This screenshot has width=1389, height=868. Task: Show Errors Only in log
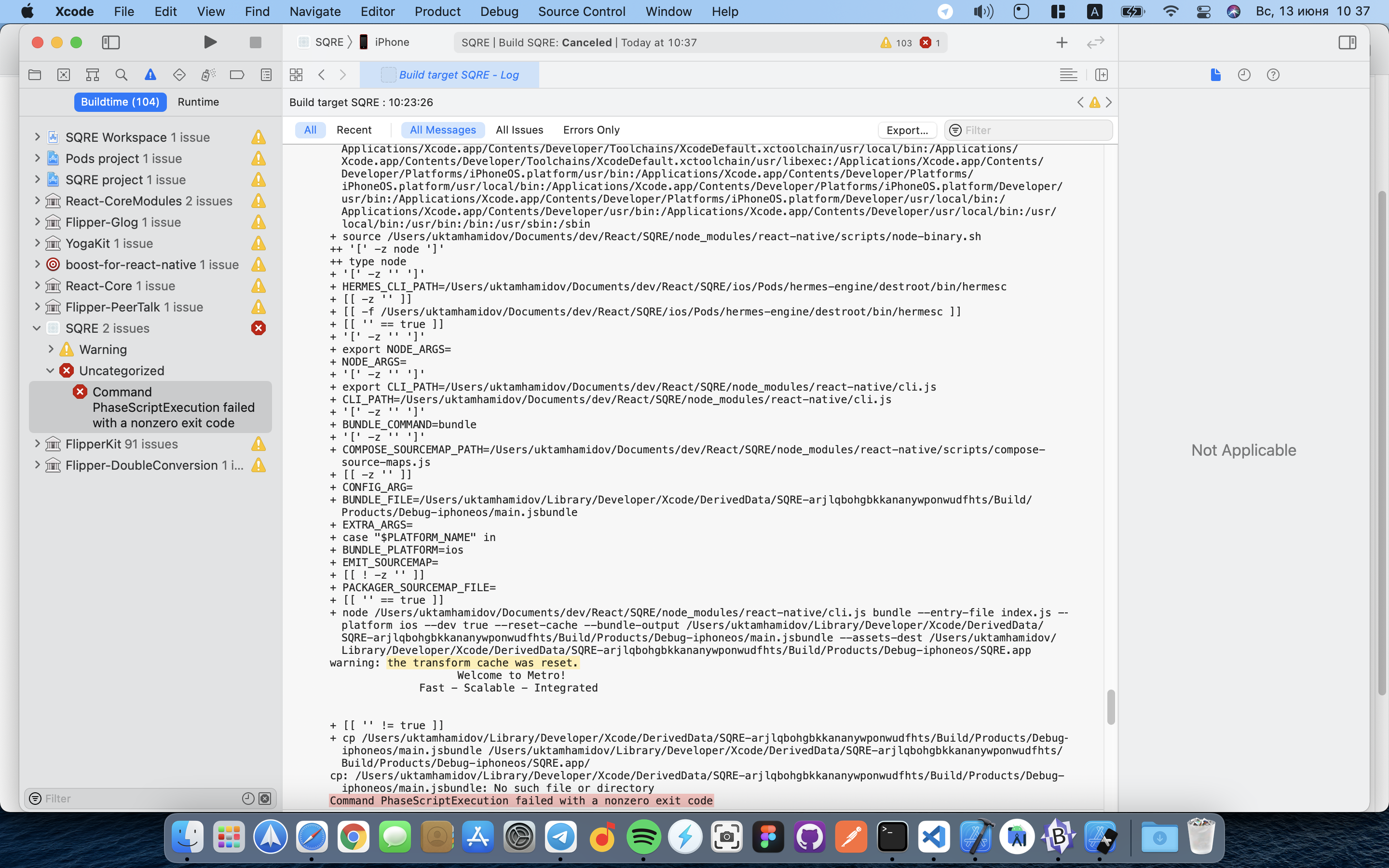591,130
